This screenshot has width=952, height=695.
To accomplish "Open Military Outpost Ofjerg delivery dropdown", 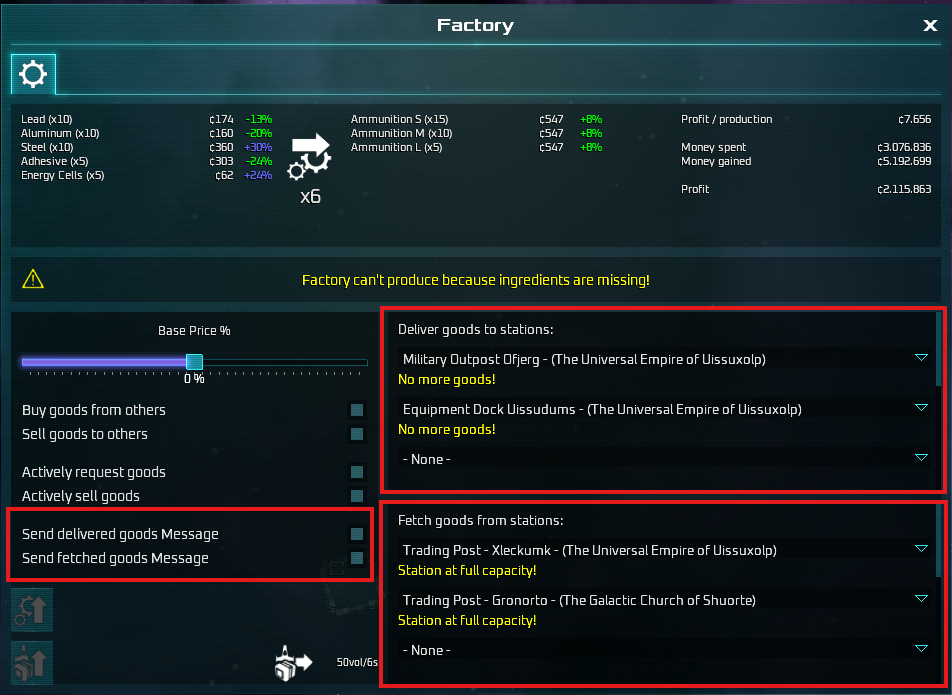I will (921, 358).
